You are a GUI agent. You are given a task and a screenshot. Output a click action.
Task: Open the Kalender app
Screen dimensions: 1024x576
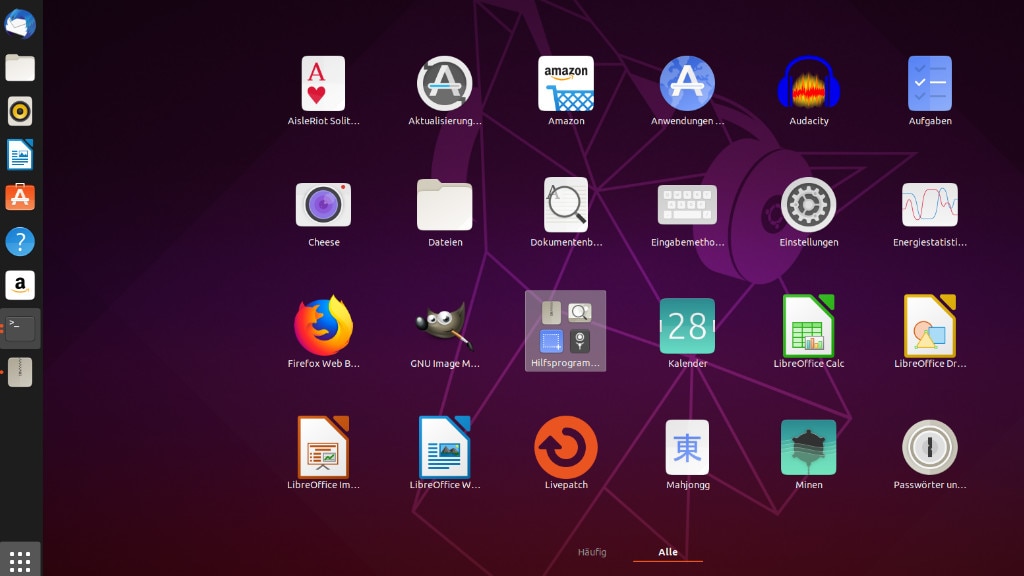click(x=687, y=326)
